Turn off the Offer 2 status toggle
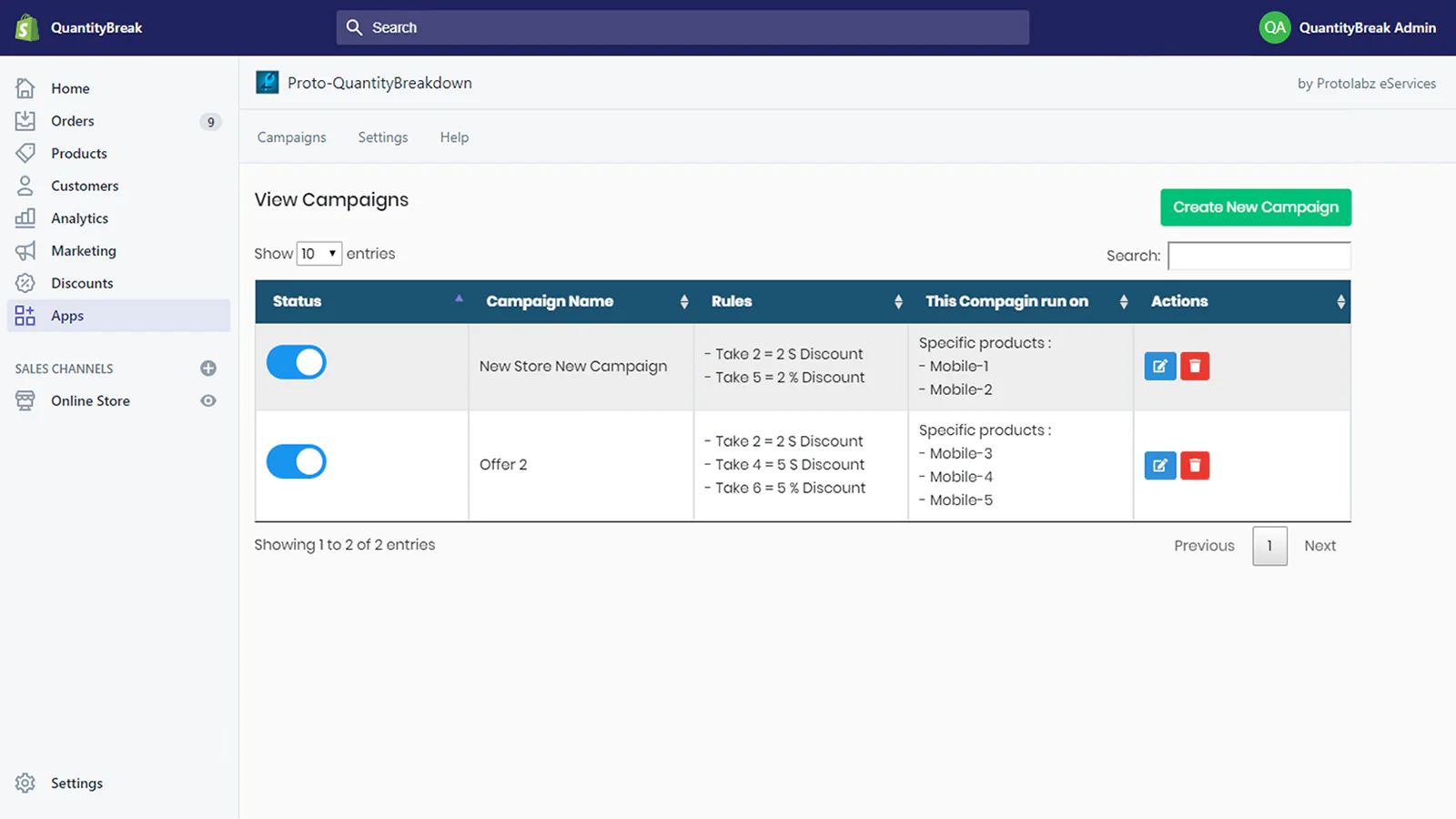 [x=297, y=461]
